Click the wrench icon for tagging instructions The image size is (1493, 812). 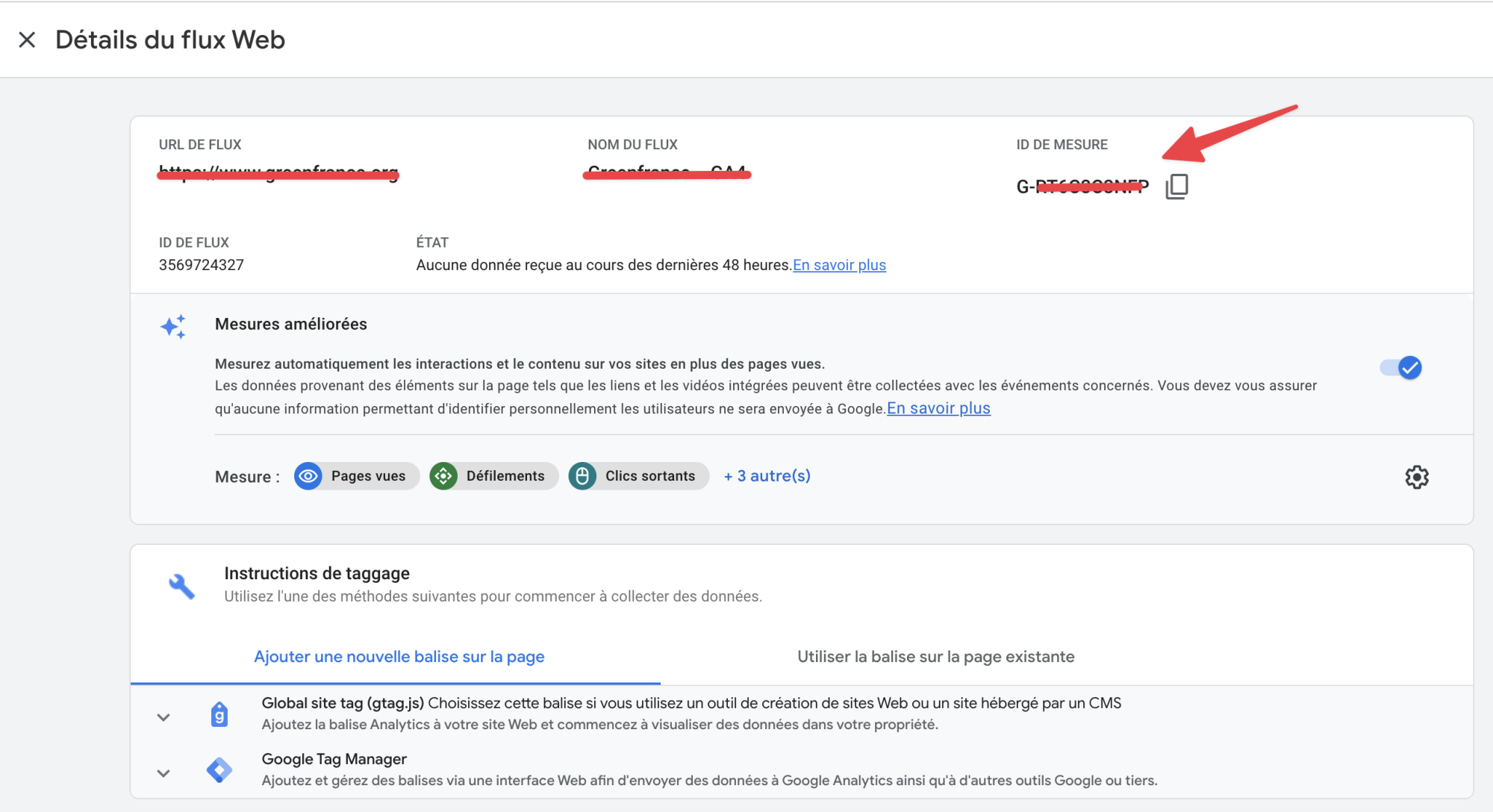181,586
